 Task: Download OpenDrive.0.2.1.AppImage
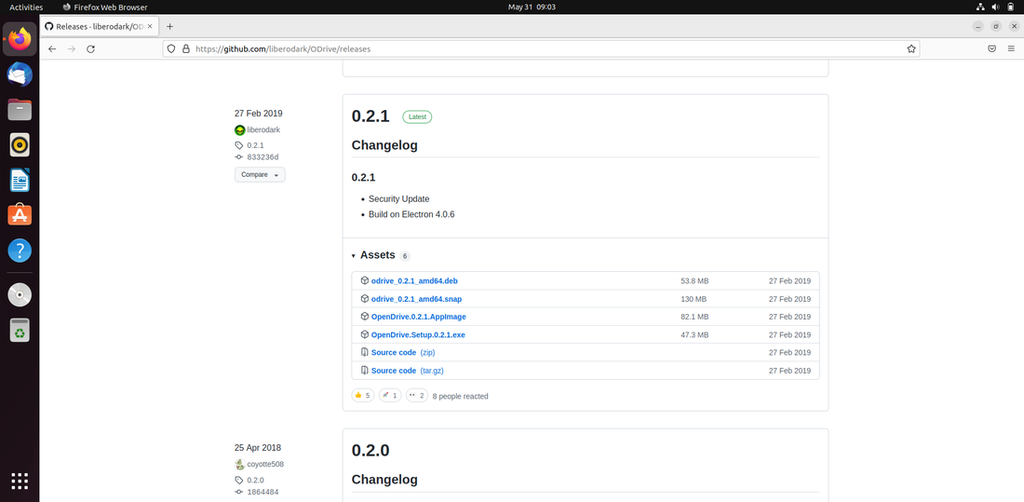(419, 317)
